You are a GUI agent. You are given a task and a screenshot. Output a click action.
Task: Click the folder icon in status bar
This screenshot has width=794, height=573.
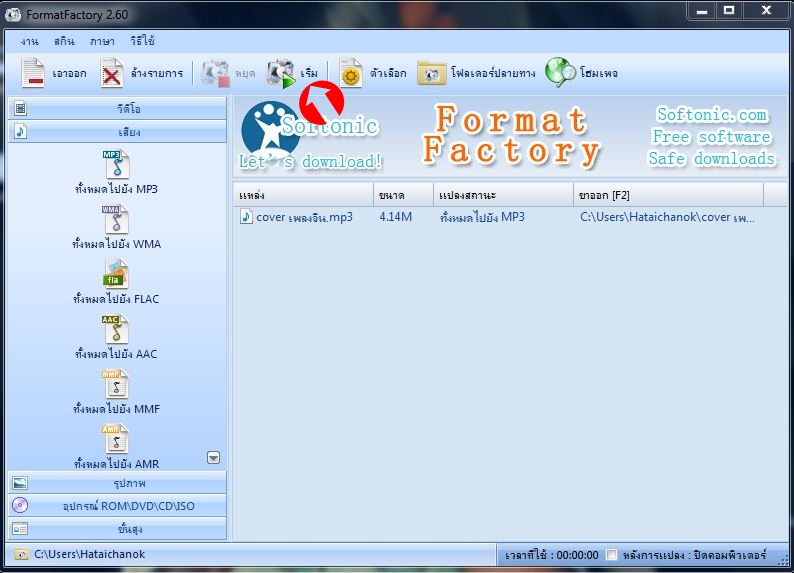click(21, 554)
